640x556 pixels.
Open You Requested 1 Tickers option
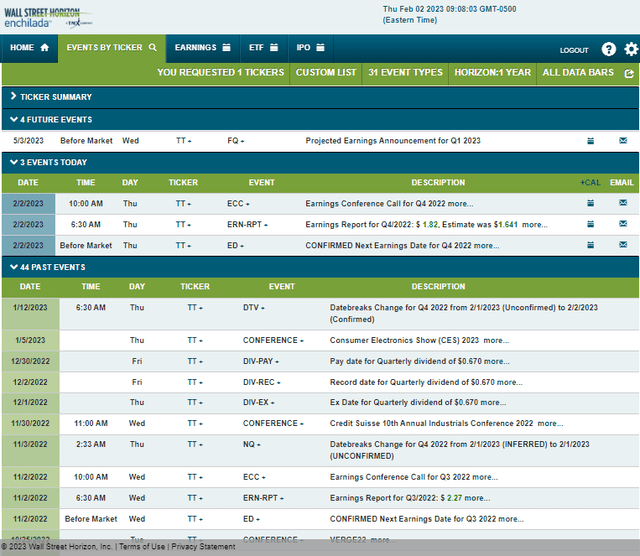click(220, 73)
